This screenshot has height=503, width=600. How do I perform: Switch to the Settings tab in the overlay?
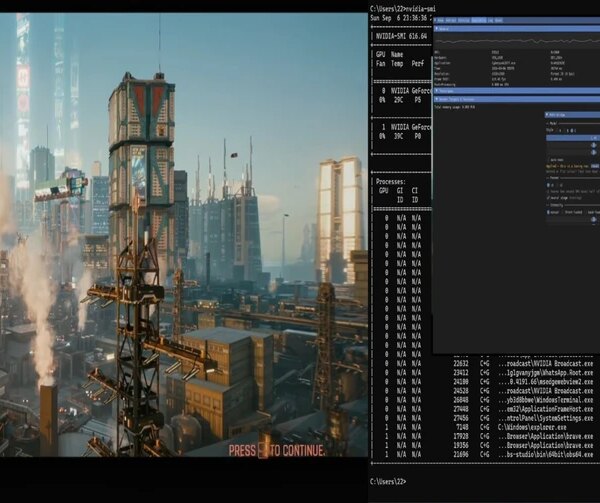click(464, 20)
